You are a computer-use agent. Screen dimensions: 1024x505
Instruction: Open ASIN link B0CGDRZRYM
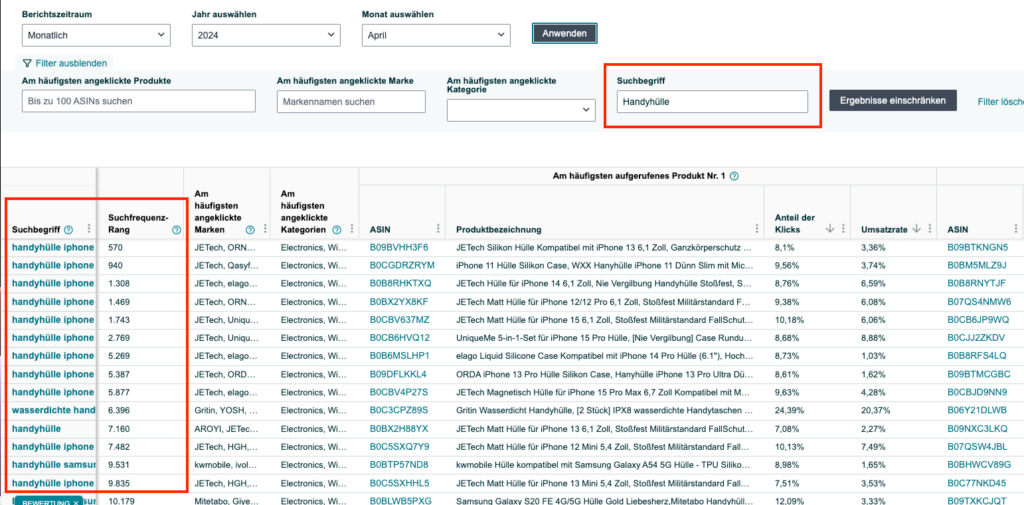click(x=402, y=265)
